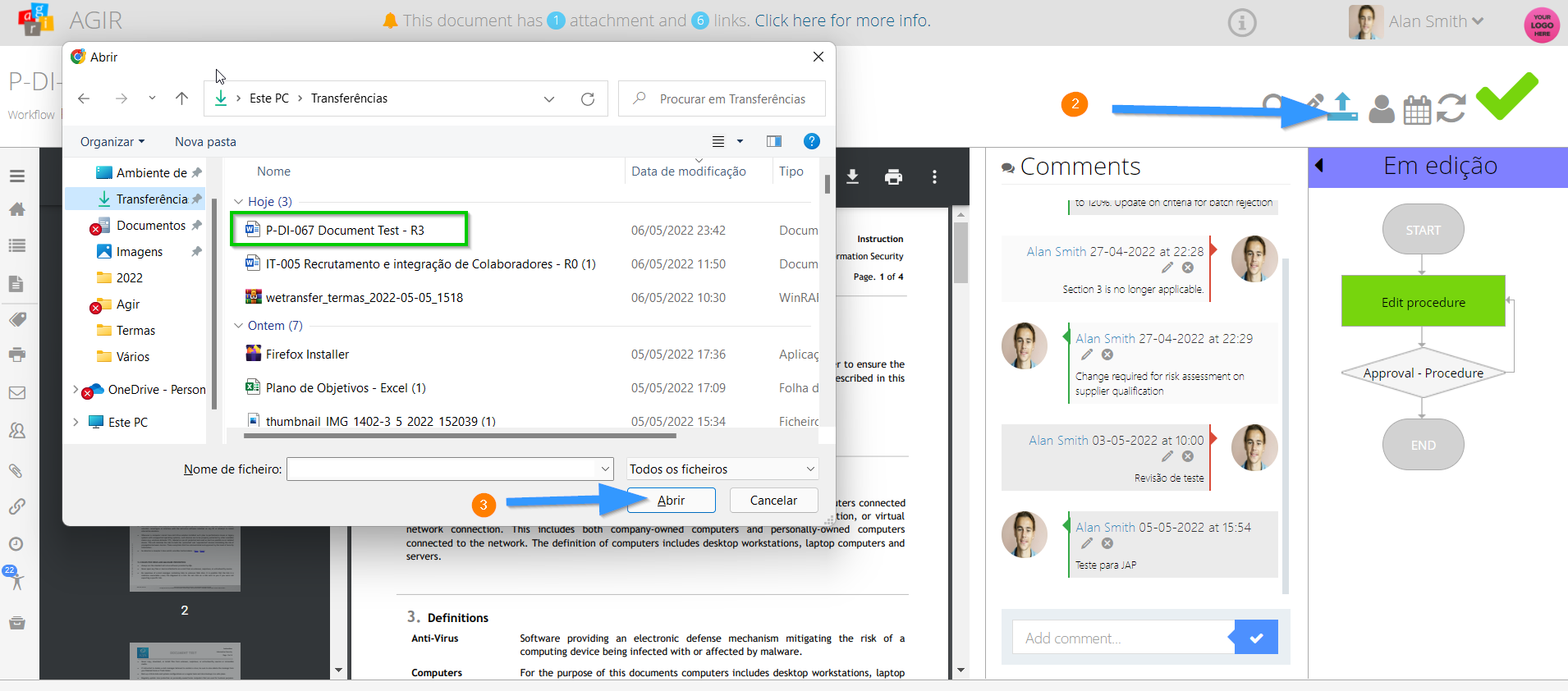Click the Nome de ficheiro input field
This screenshot has height=691, width=1568.
[x=442, y=469]
